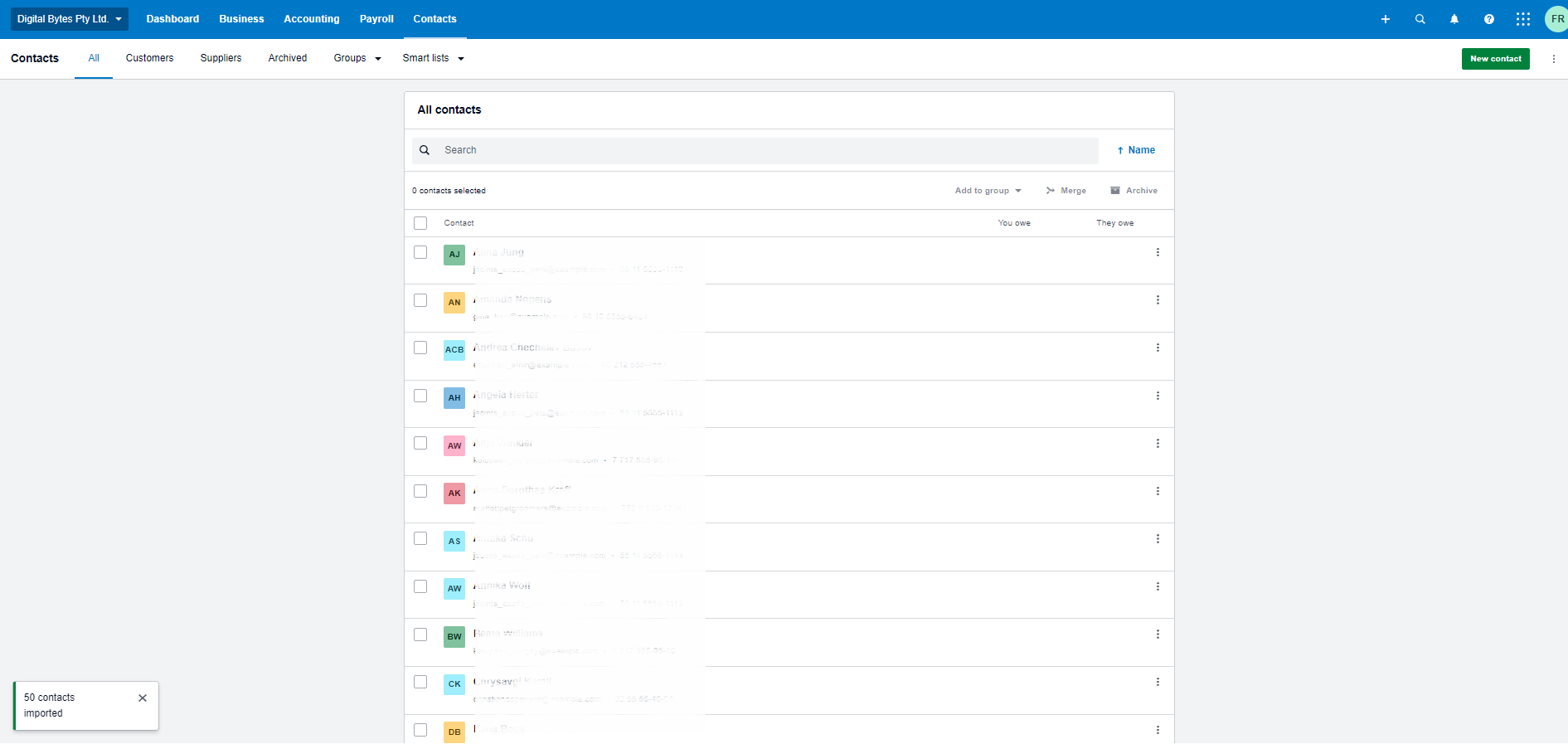This screenshot has width=1568, height=744.
Task: Click the They owe column header
Action: coord(1114,223)
